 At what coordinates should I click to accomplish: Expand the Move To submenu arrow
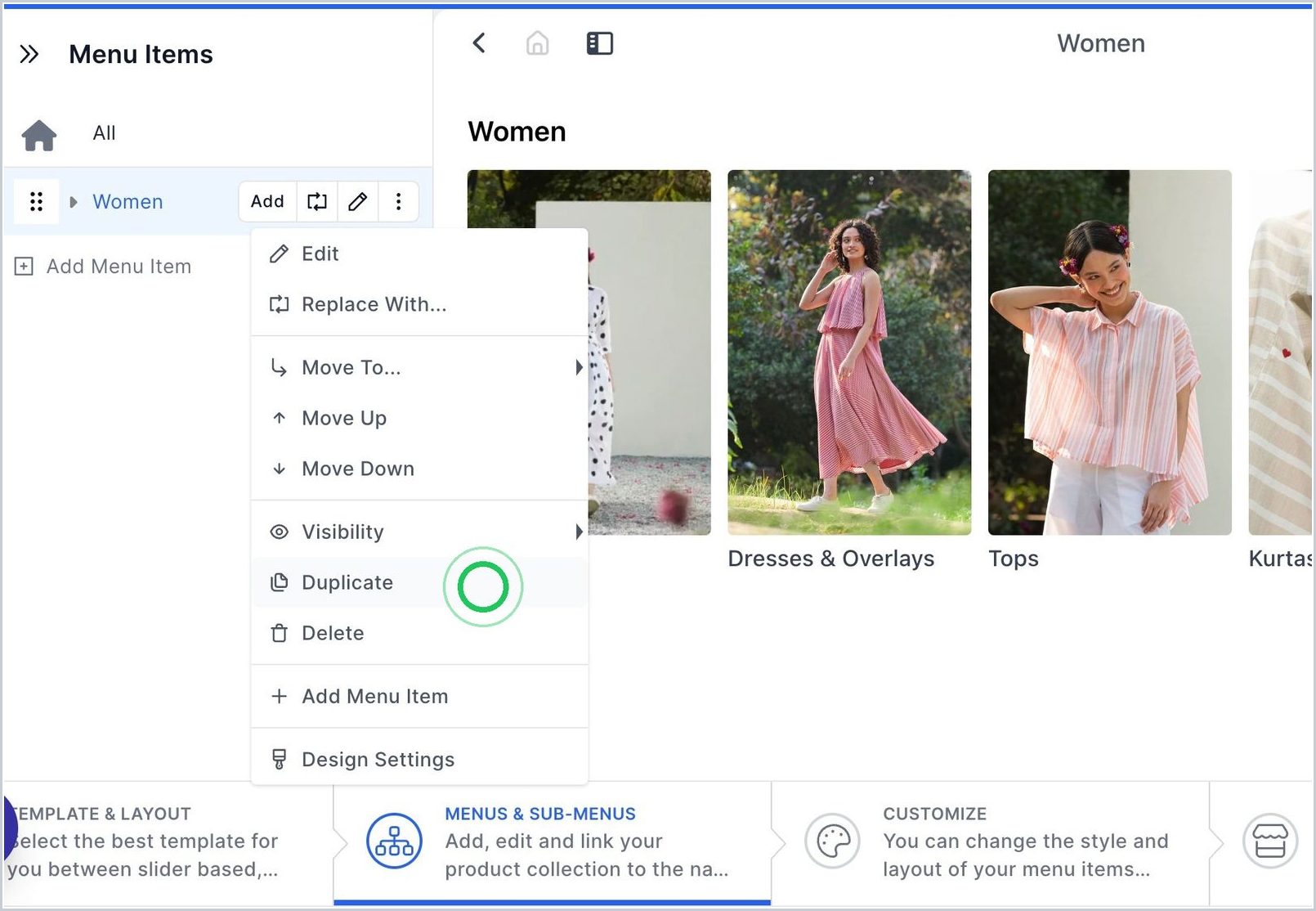(x=579, y=367)
